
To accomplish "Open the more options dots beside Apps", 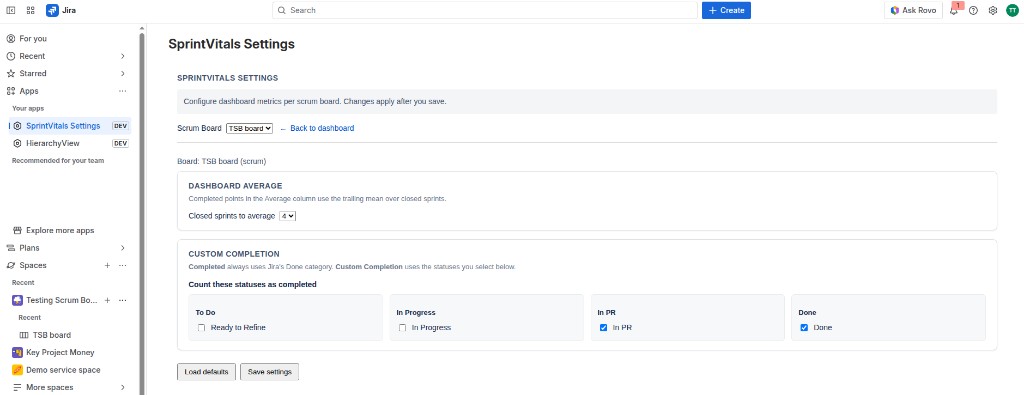I will pos(122,91).
